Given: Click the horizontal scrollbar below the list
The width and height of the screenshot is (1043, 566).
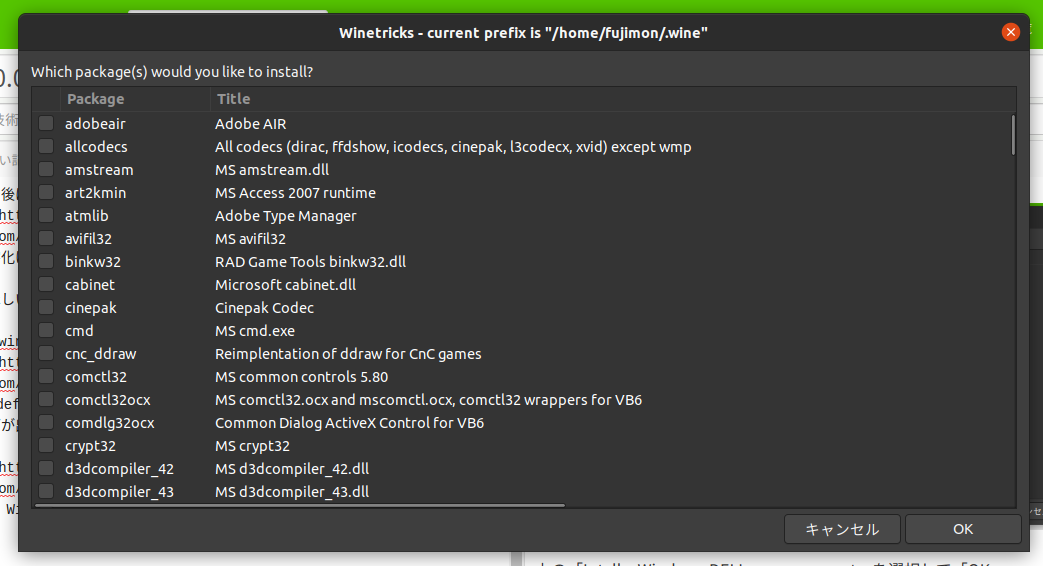Looking at the screenshot, I should pyautogui.click(x=300, y=505).
